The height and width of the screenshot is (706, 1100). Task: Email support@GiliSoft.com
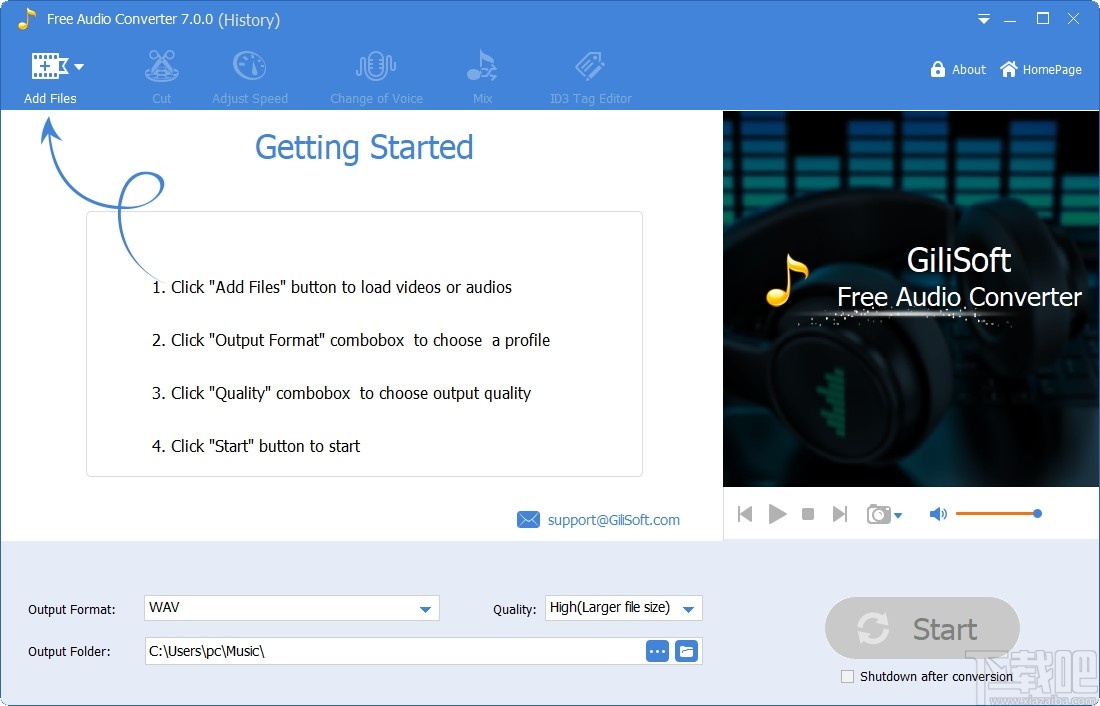(612, 519)
